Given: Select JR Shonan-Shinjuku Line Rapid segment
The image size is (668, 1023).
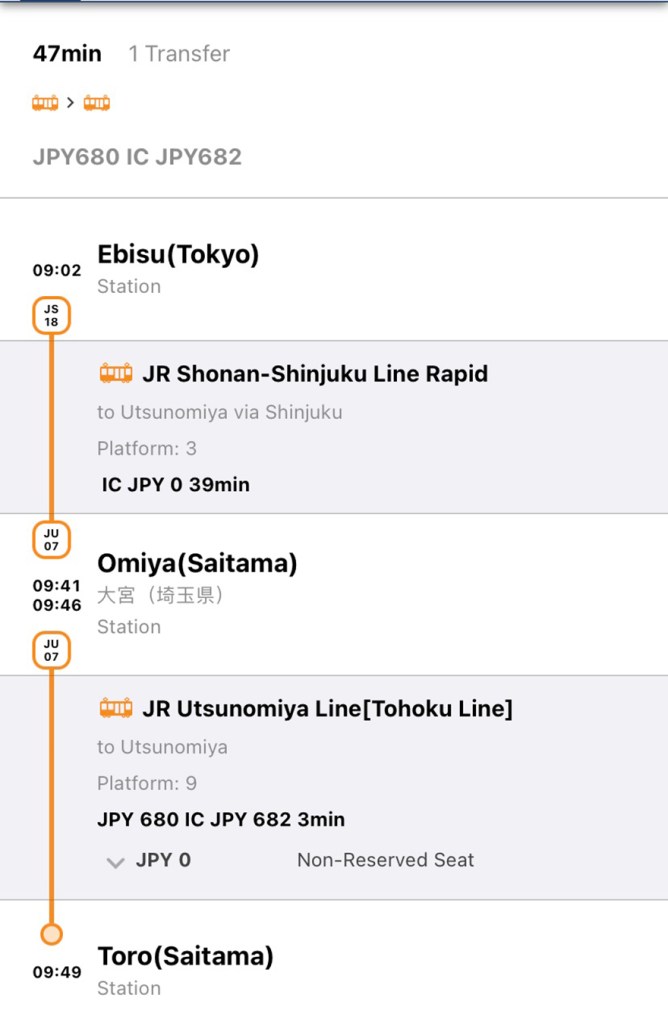Looking at the screenshot, I should pyautogui.click(x=315, y=374).
